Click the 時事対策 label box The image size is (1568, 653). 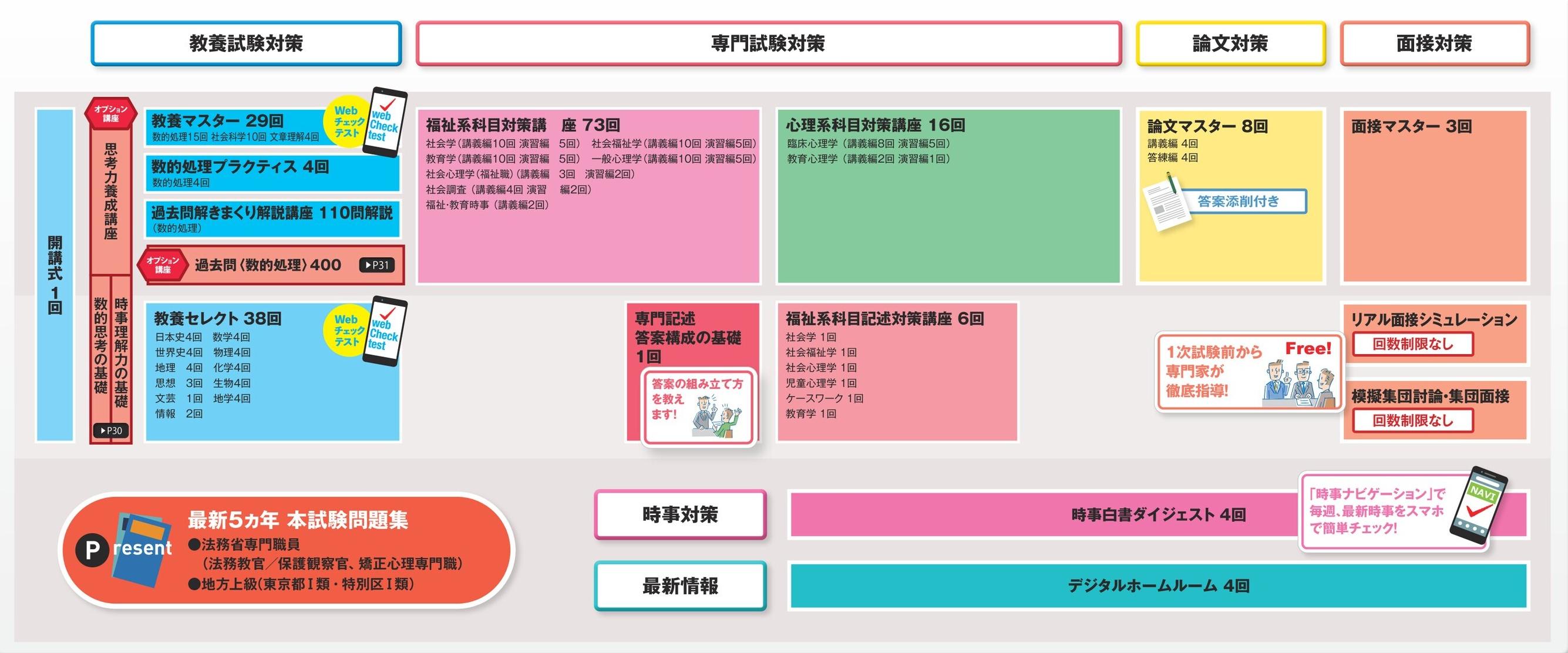(680, 515)
